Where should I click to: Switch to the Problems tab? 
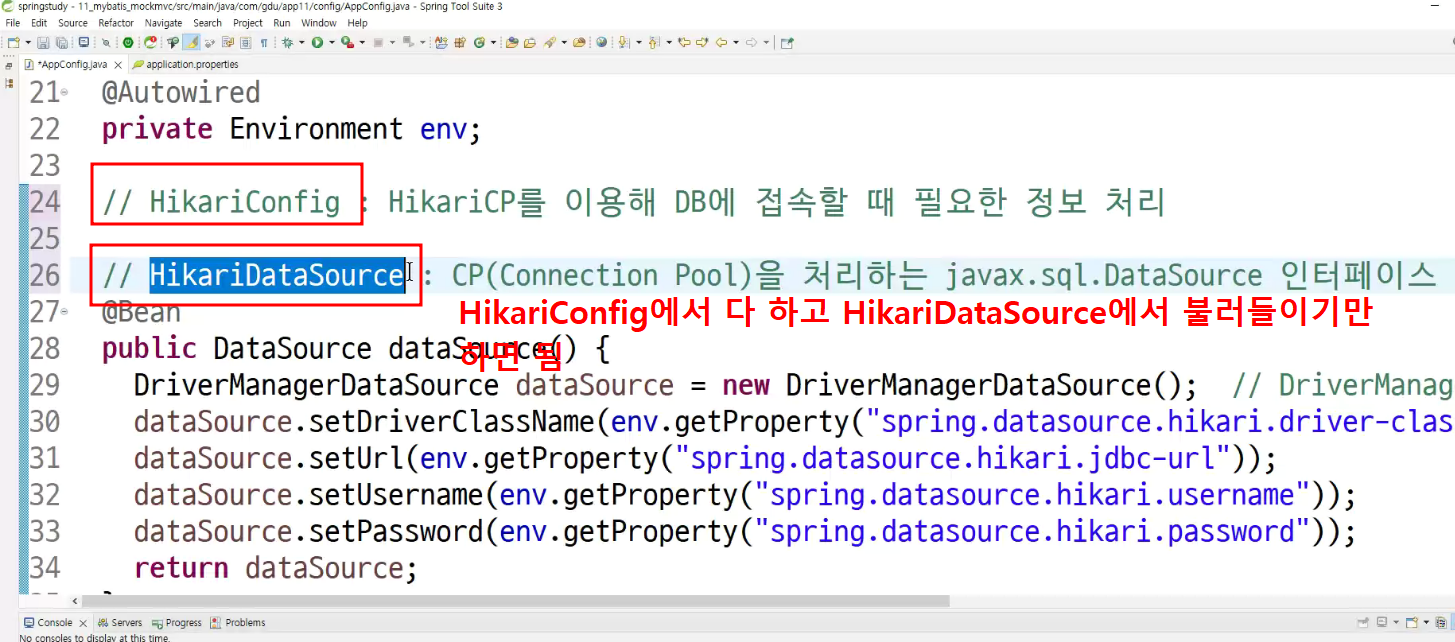(238, 622)
